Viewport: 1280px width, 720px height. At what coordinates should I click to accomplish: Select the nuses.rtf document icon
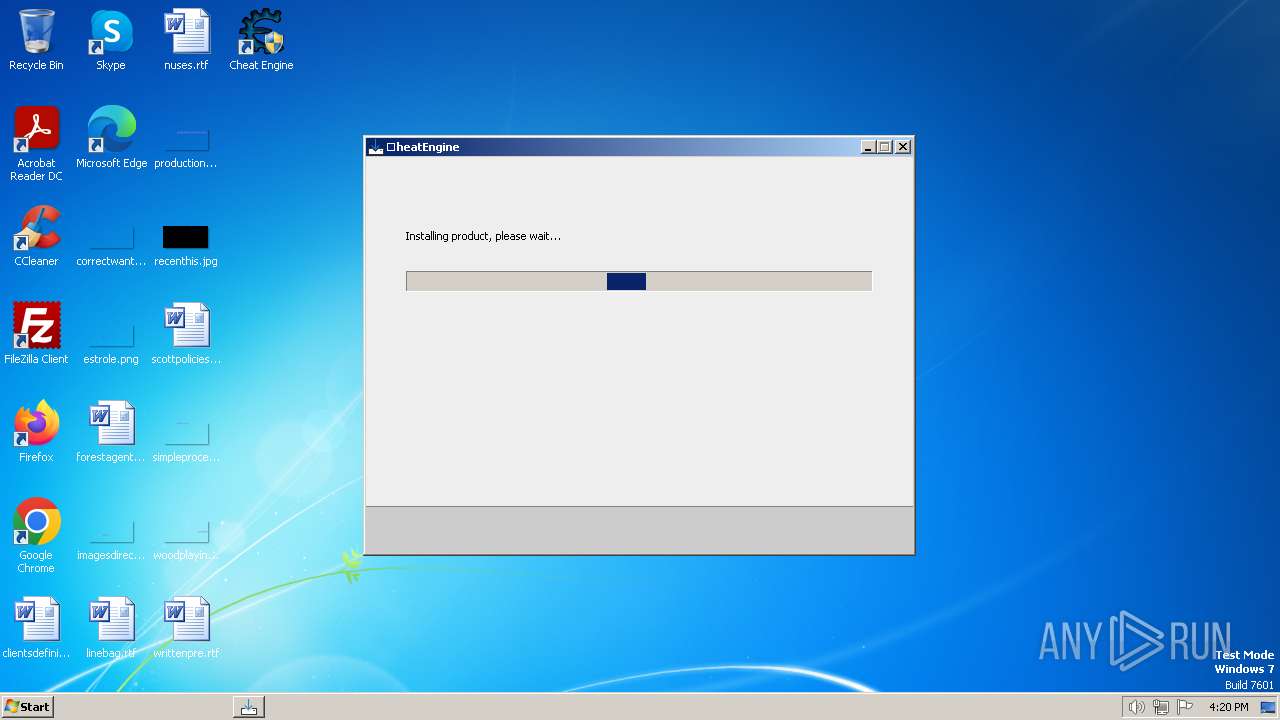click(x=186, y=40)
